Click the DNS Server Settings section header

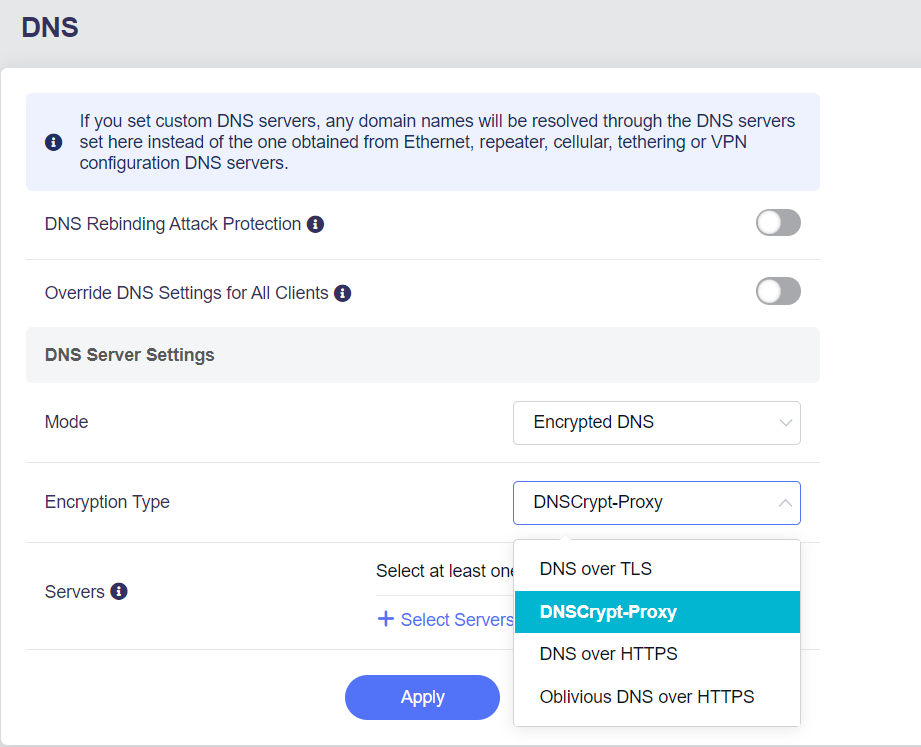click(130, 355)
